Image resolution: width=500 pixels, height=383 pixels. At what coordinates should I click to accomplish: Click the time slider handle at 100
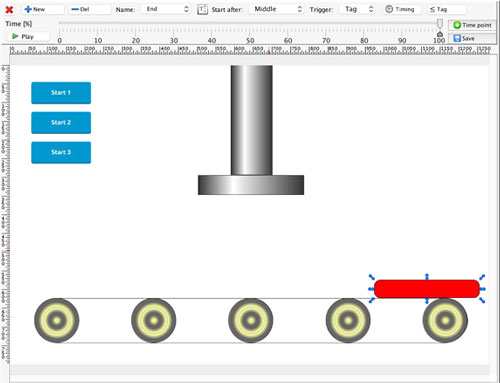[x=440, y=24]
